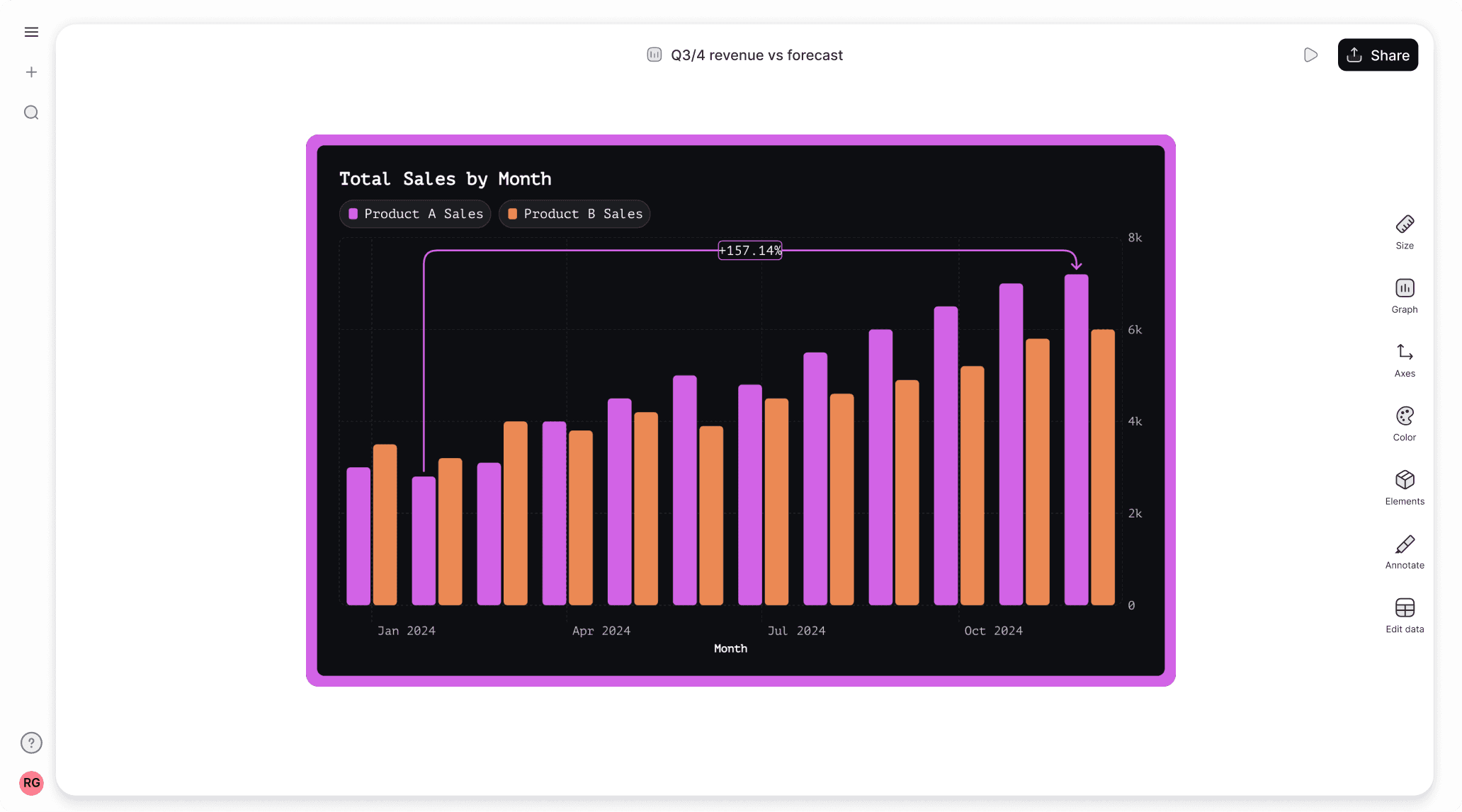Click the search icon in the left sidebar
1462x812 pixels.
(x=31, y=113)
